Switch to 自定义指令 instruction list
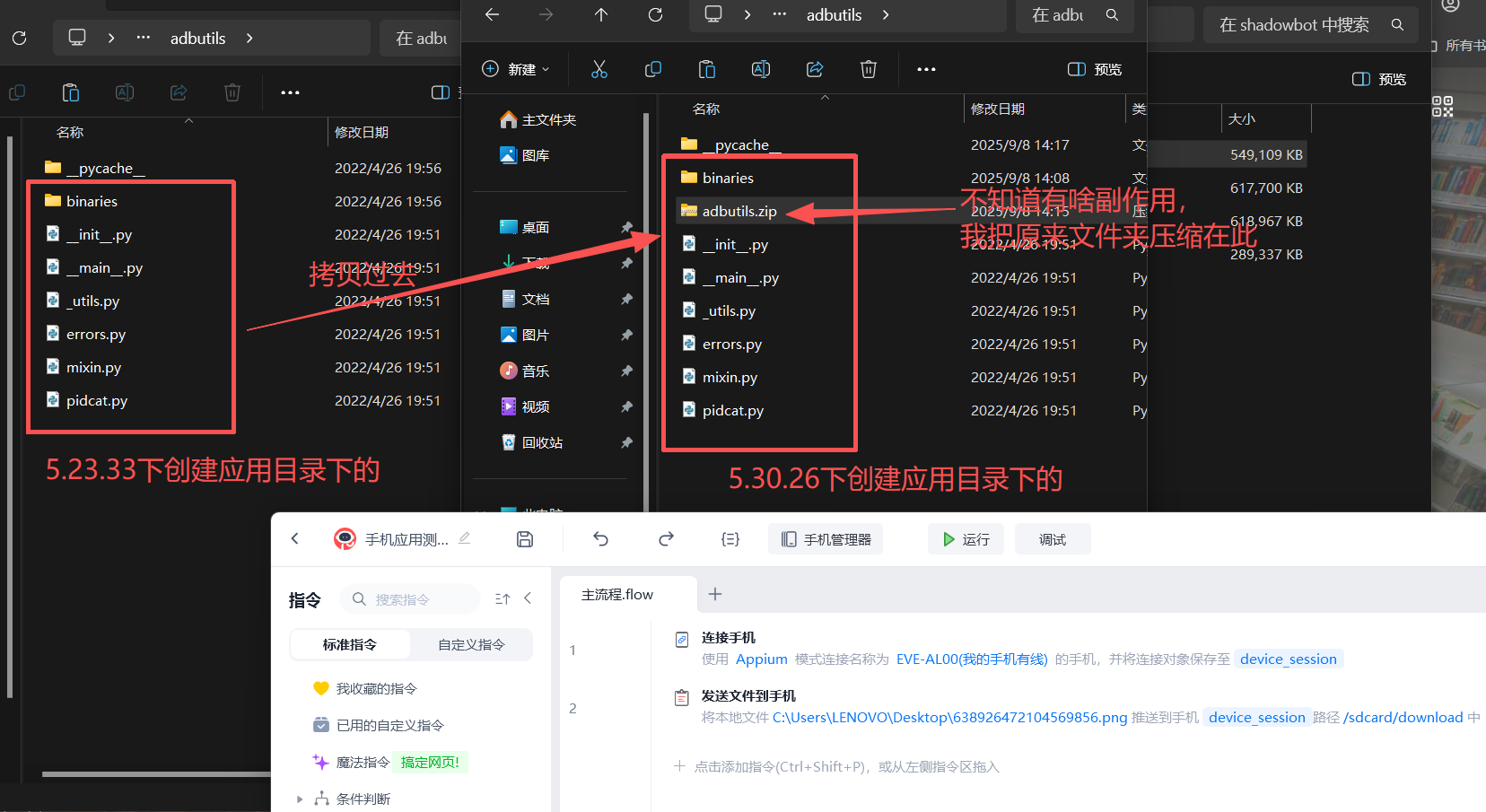 click(x=471, y=644)
